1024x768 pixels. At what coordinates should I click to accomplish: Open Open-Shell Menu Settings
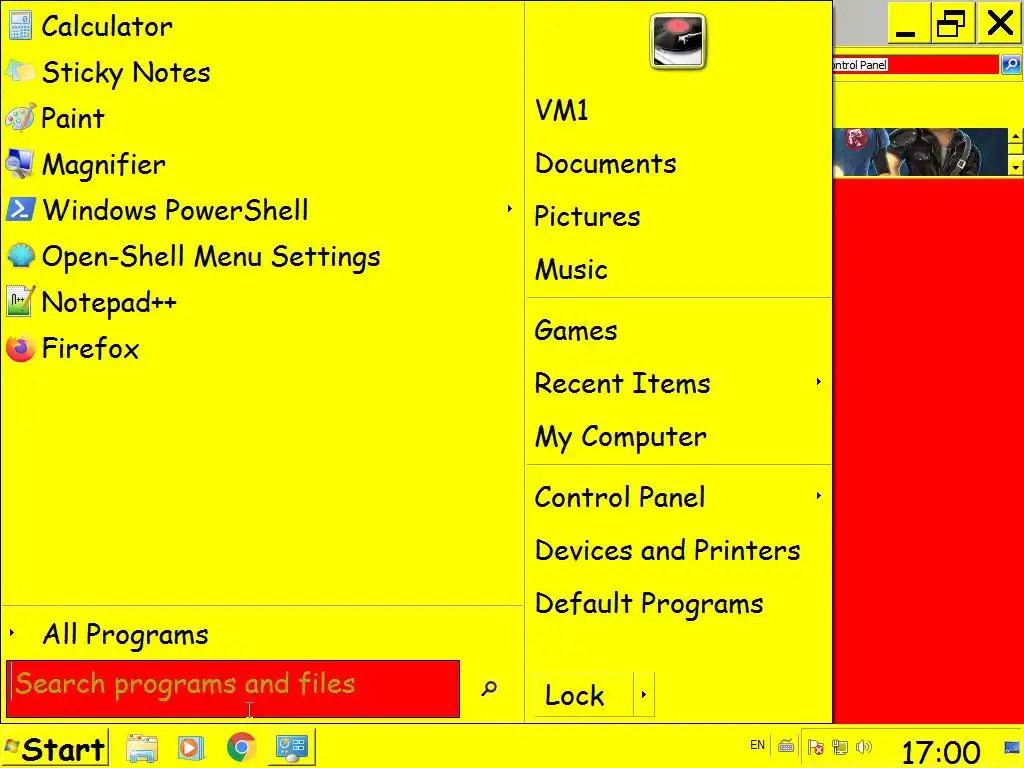click(x=261, y=257)
